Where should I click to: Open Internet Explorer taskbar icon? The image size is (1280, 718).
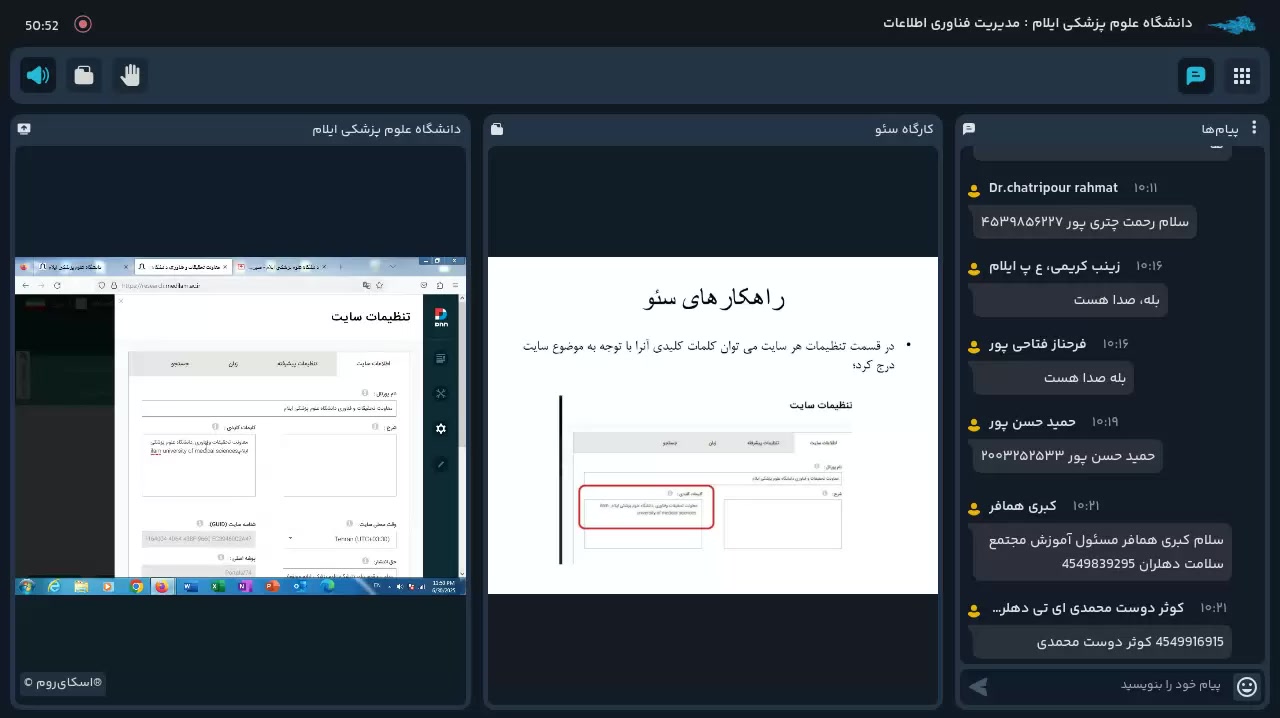click(x=54, y=586)
